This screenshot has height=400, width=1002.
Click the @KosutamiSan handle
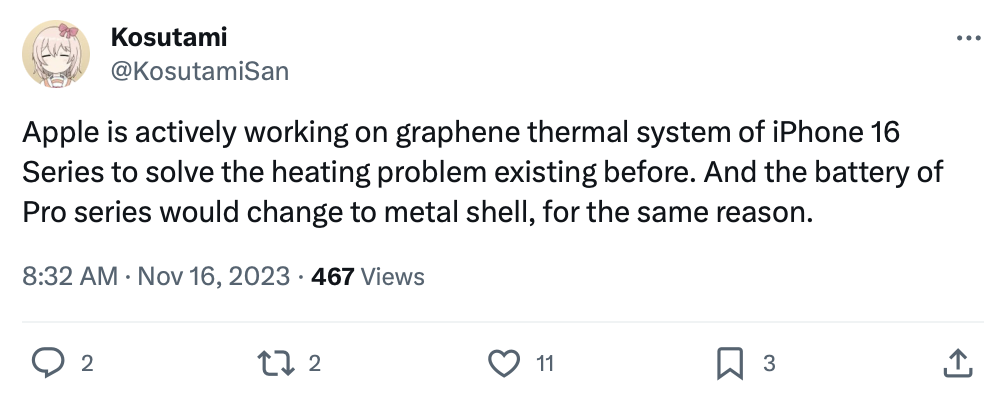click(199, 73)
